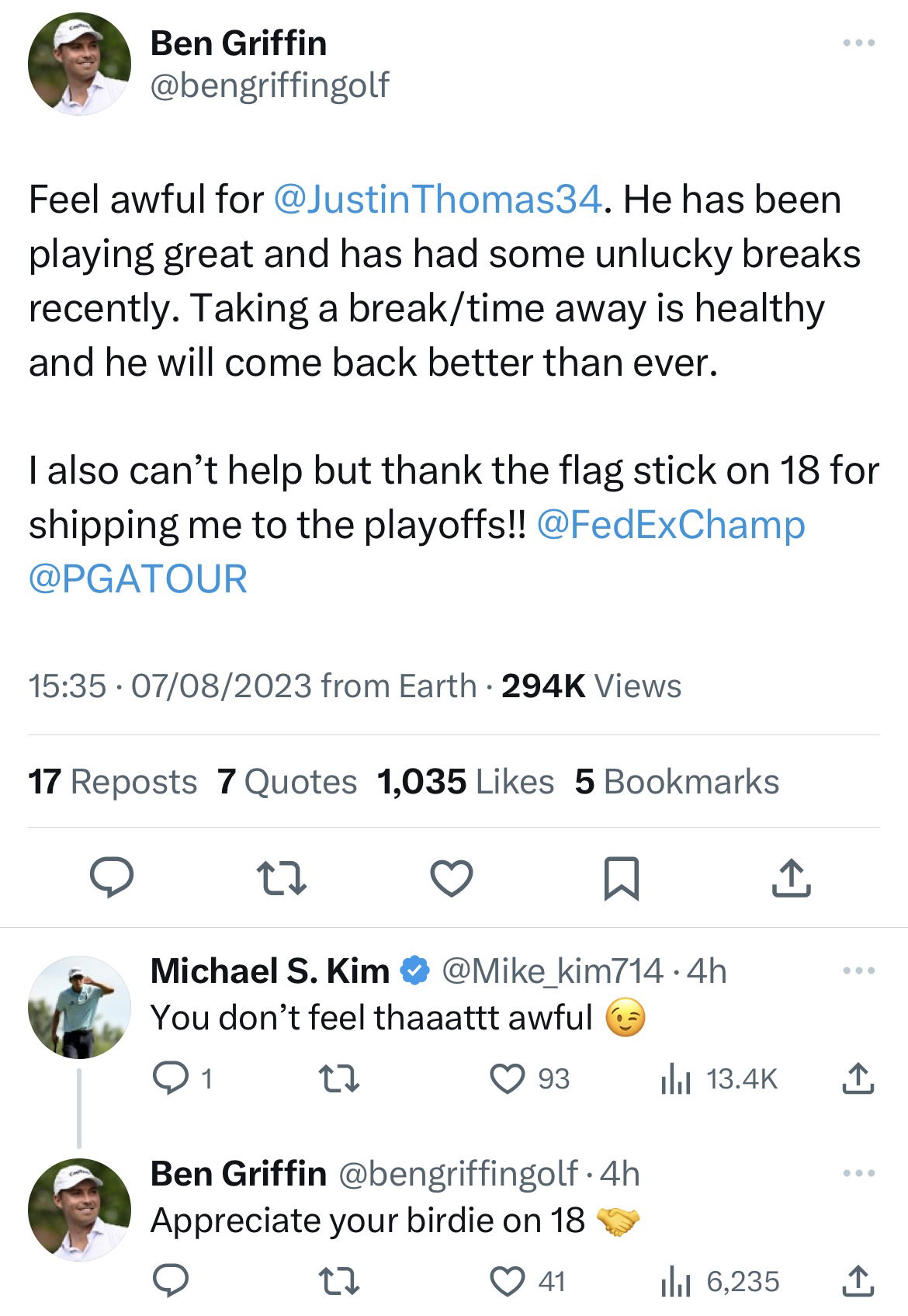Like Michael S. Kim's reply
This screenshot has height=1316, width=908.
tap(508, 1079)
